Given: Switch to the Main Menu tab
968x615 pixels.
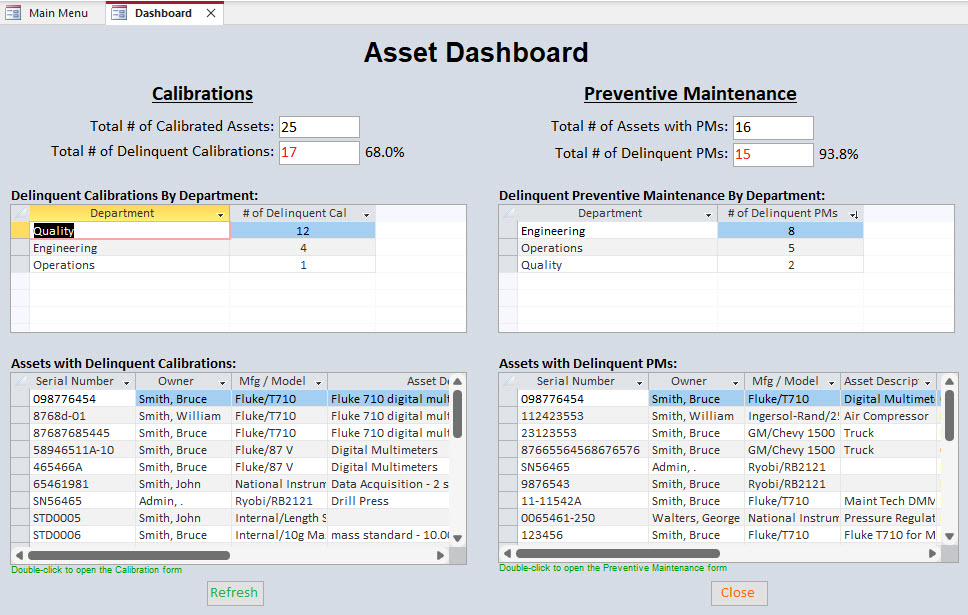Looking at the screenshot, I should 58,13.
